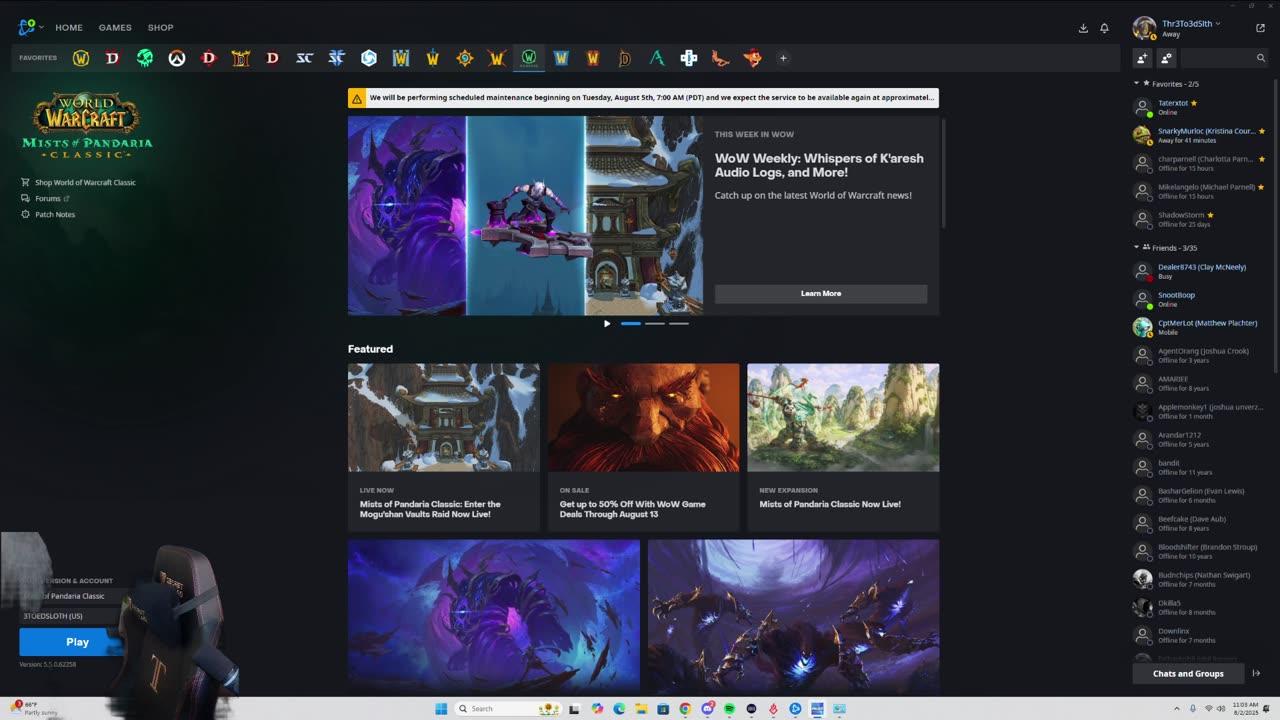
Task: Select friend CptMerLot
Action: tap(1200, 327)
